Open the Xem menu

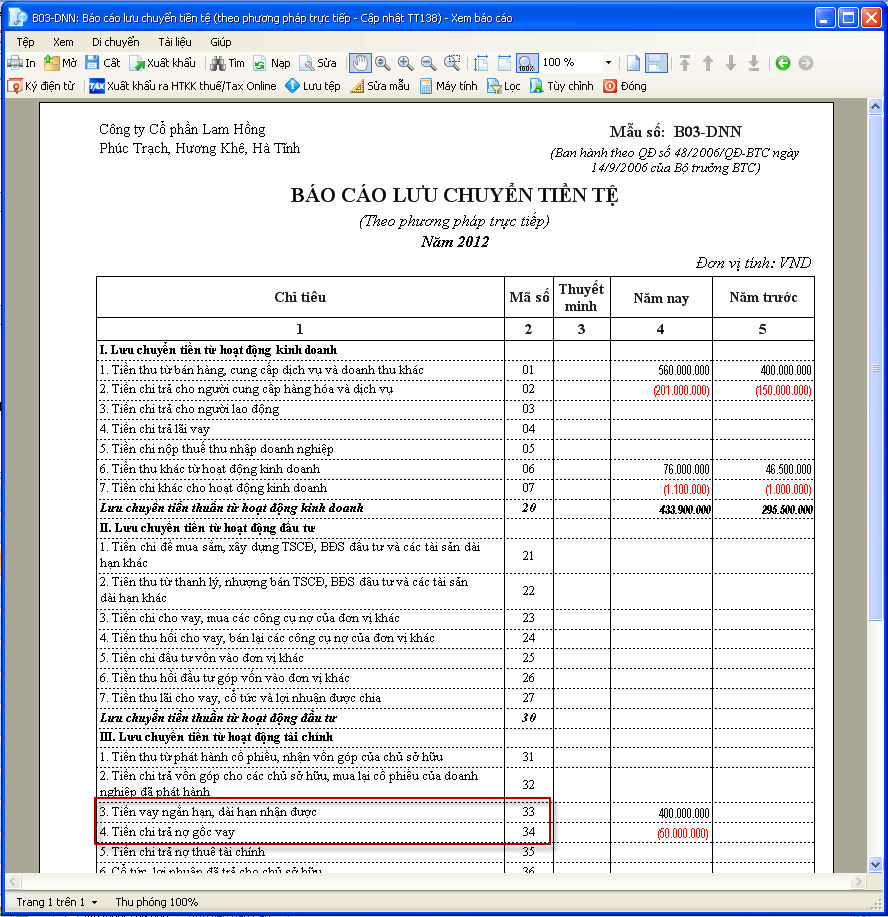point(63,42)
